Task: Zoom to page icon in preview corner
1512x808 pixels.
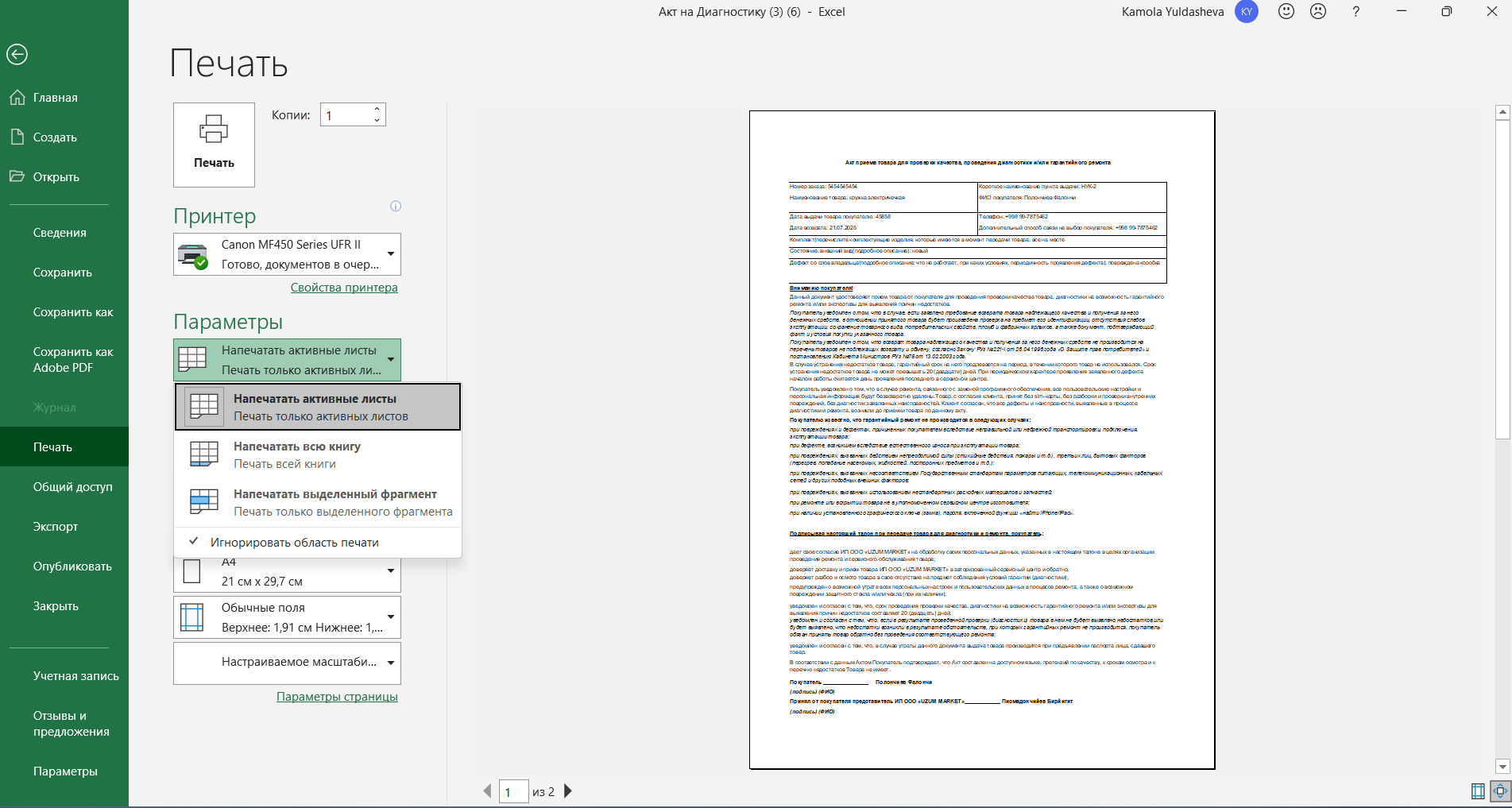Action: point(1500,791)
